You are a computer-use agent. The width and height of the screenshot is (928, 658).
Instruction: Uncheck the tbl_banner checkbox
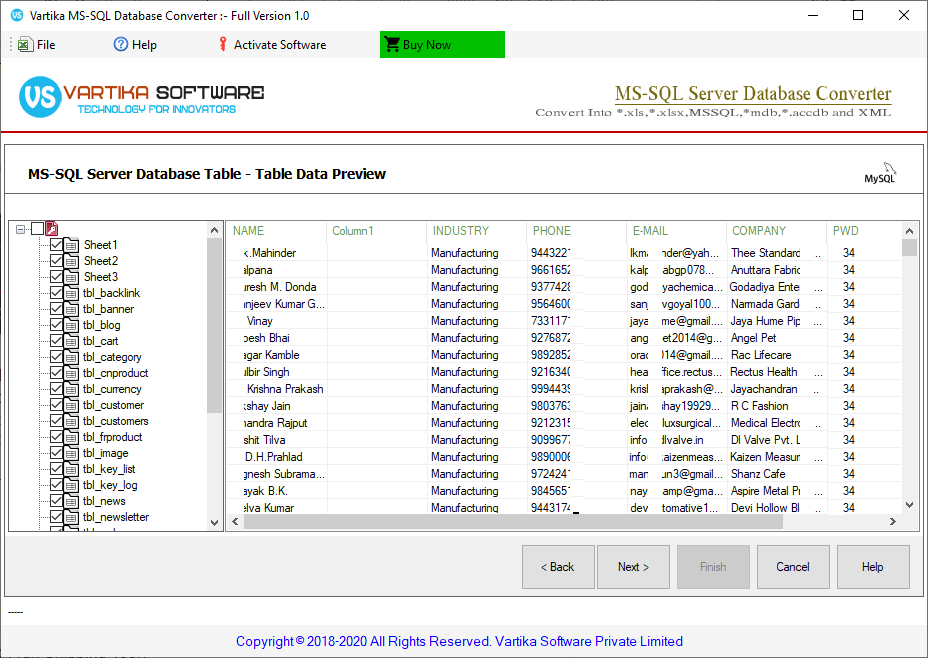56,308
